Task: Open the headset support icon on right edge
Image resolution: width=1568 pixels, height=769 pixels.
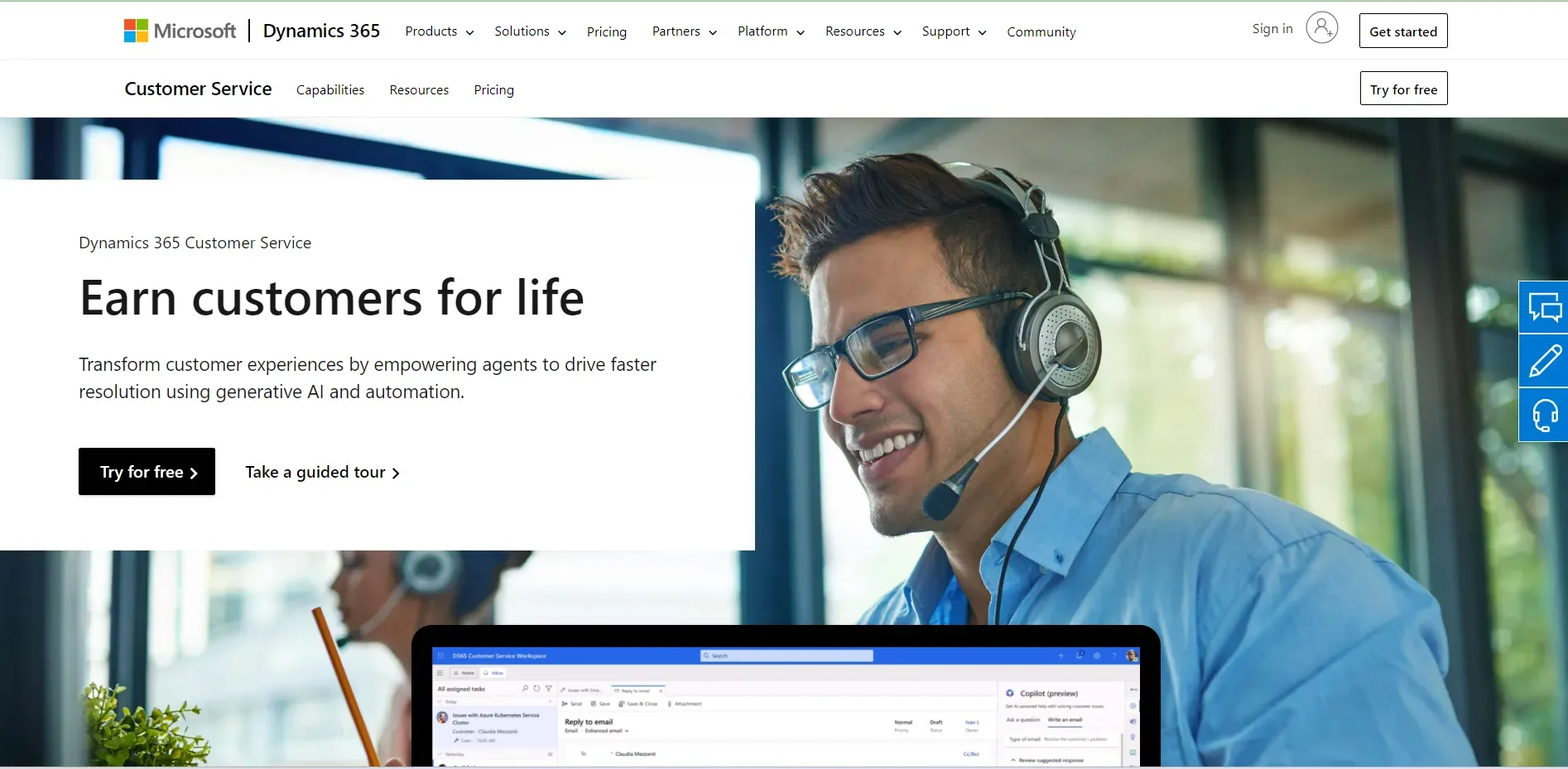Action: 1545,416
